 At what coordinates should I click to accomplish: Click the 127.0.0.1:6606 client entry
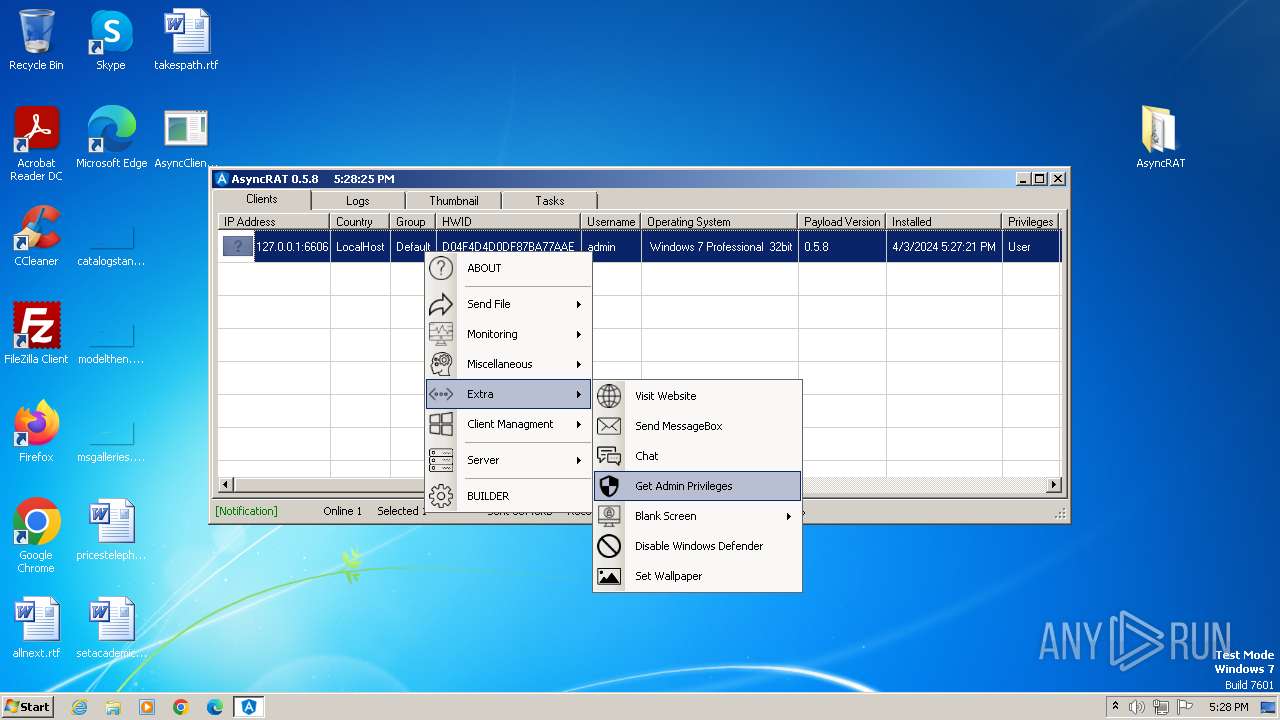click(x=292, y=247)
